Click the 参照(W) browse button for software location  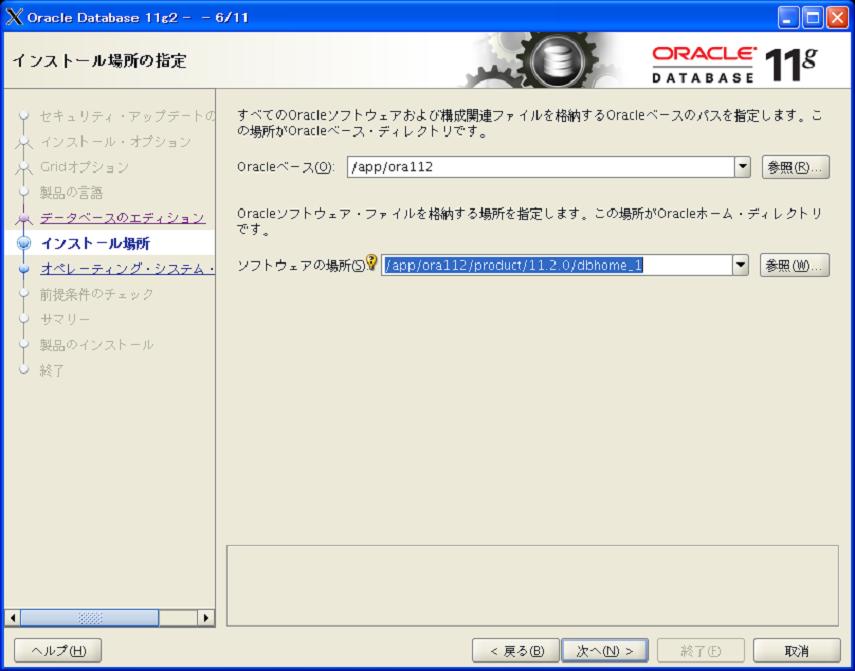pos(794,265)
